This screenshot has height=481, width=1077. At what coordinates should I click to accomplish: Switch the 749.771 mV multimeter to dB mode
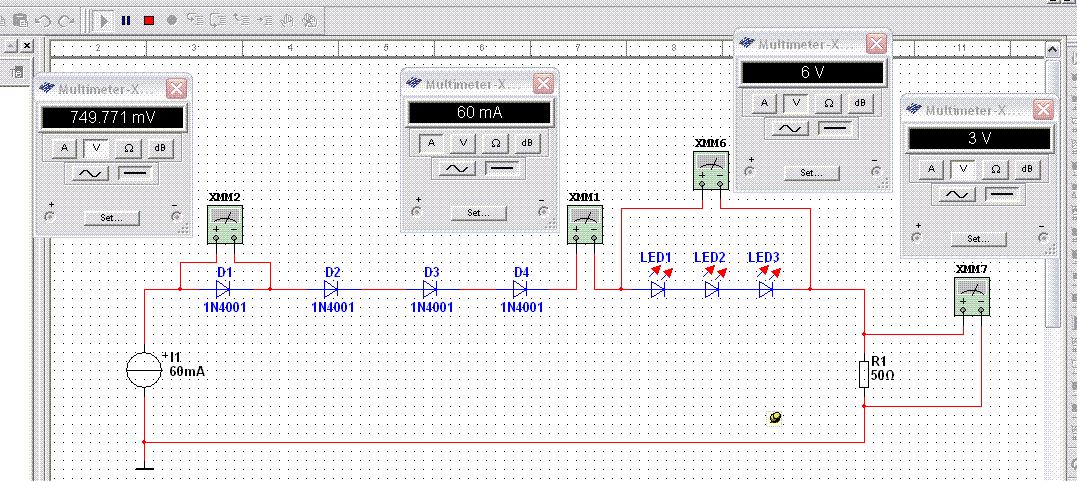click(x=162, y=148)
